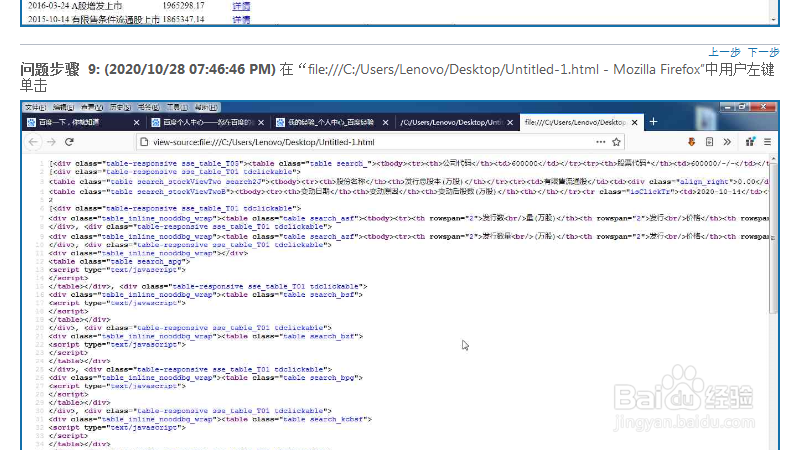Open the 文件 menu in Firefox
Image resolution: width=800 pixels, height=450 pixels.
[35, 107]
